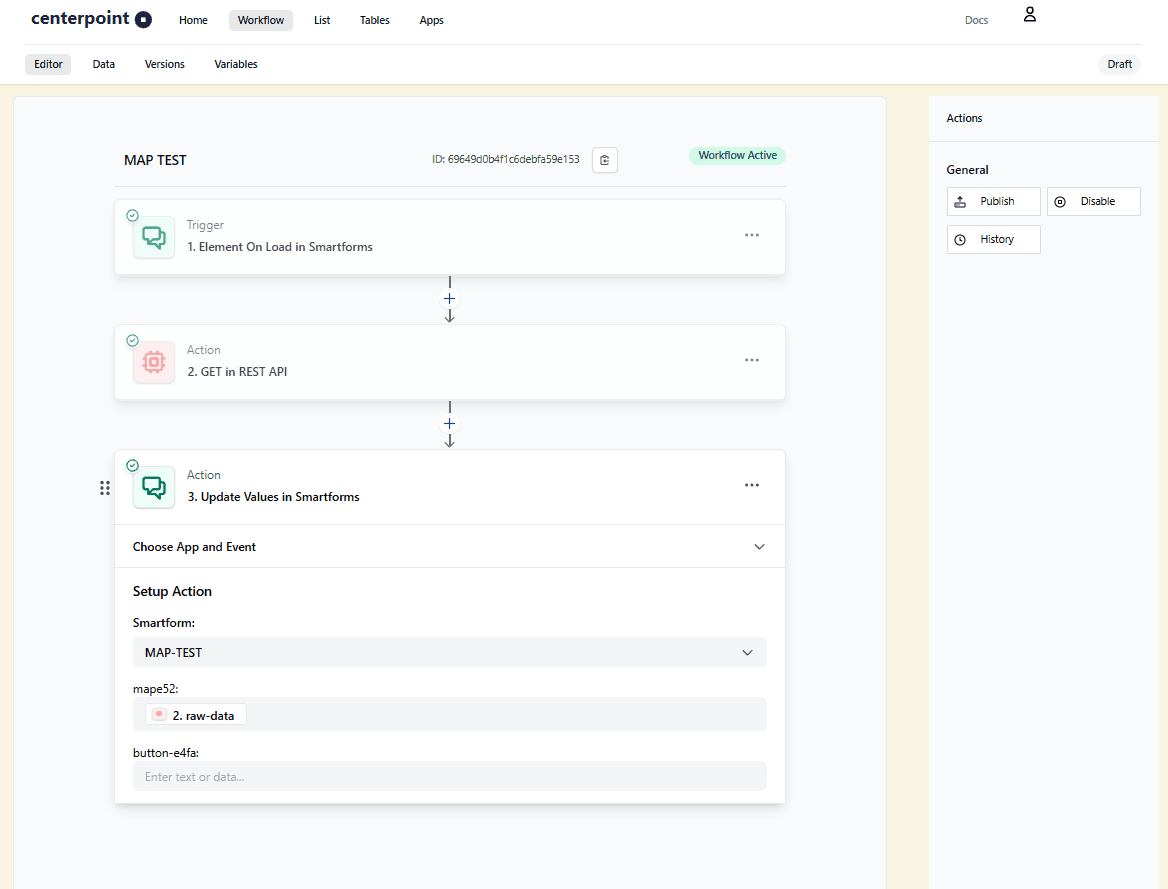Screen dimensions: 1168x889
Task: Switch to the Versions tab
Action: (165, 64)
